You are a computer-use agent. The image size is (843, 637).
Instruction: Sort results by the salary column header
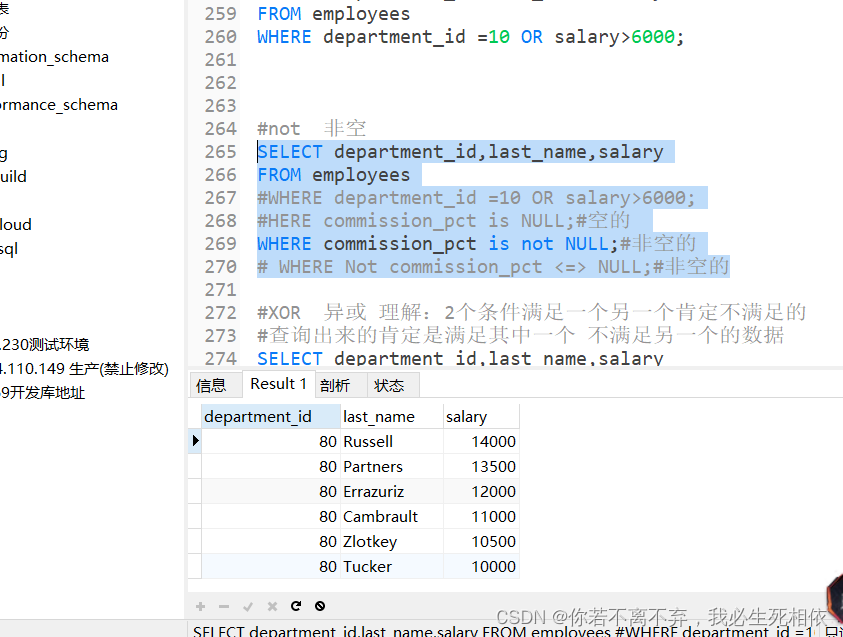(x=468, y=415)
